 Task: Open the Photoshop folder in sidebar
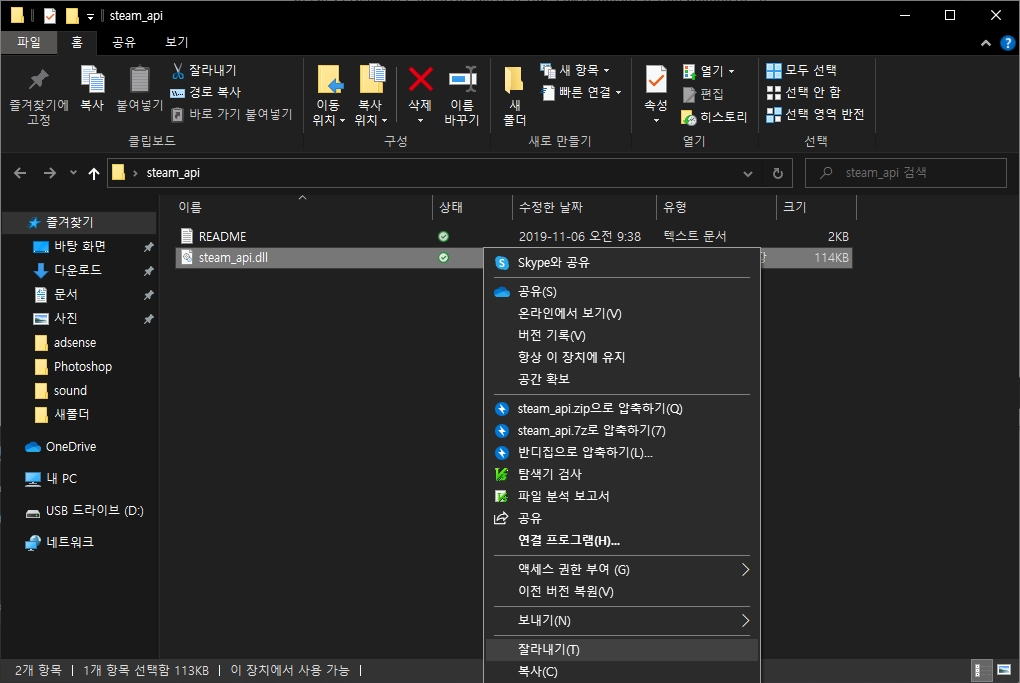(83, 367)
